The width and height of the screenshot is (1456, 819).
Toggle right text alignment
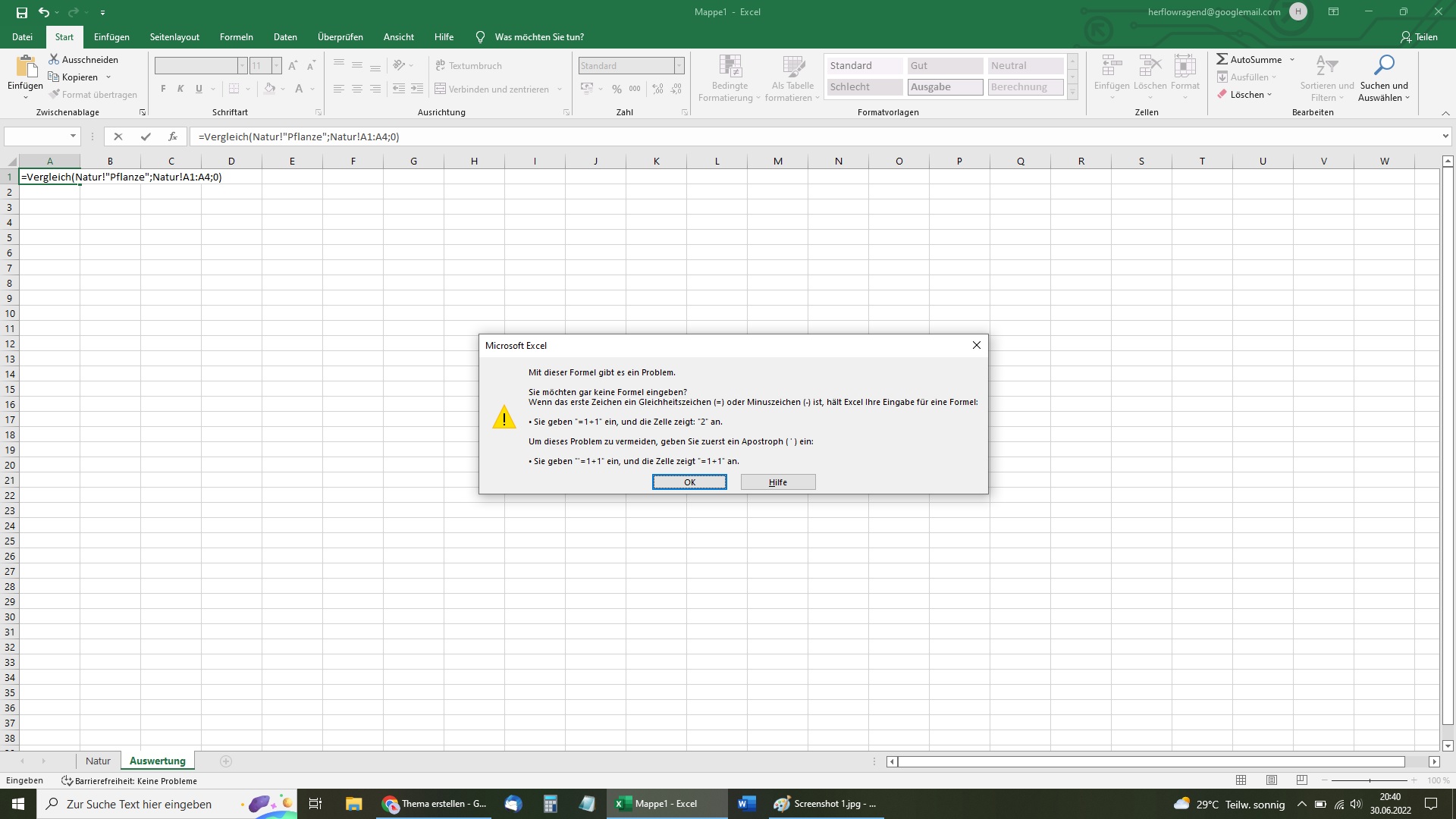[375, 89]
